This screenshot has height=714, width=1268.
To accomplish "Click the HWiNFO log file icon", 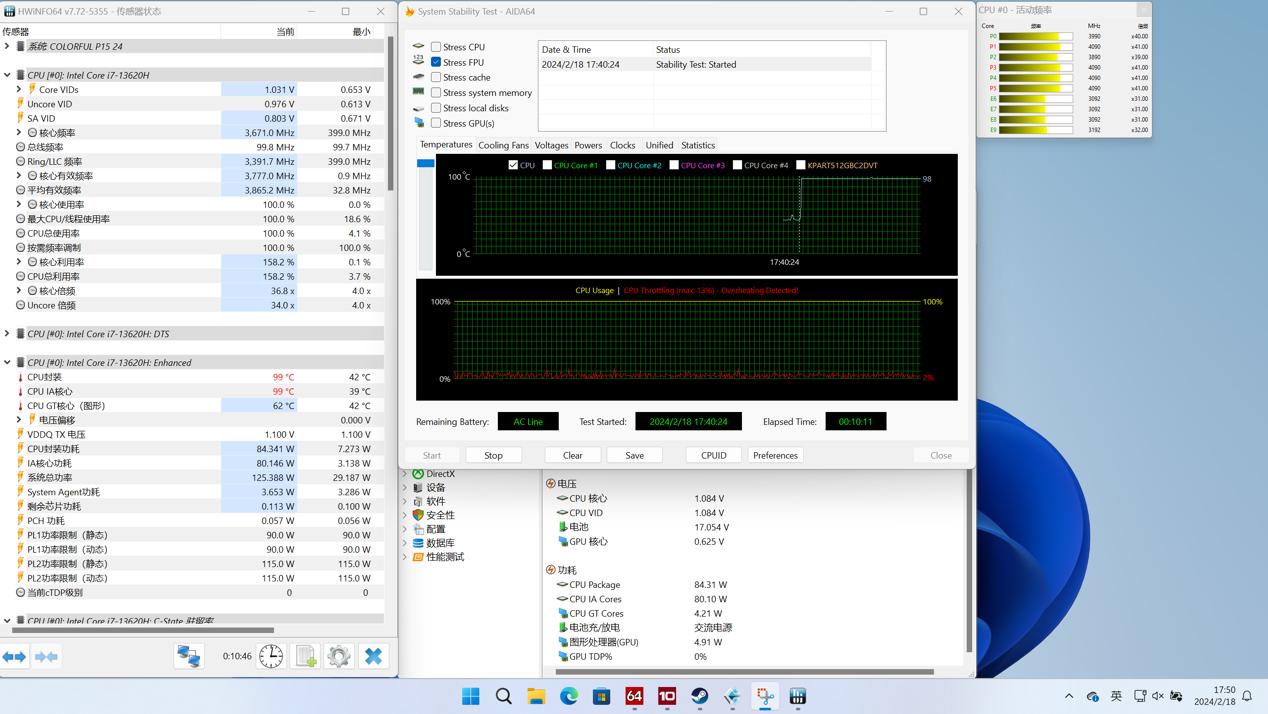I will coord(305,656).
